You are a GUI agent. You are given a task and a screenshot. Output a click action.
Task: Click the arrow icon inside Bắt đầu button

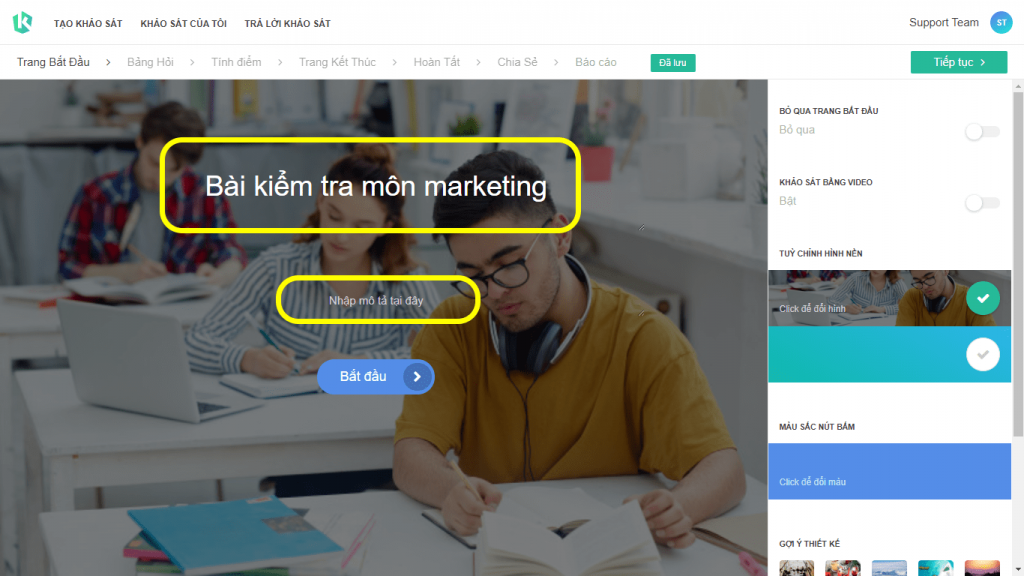[x=417, y=376]
